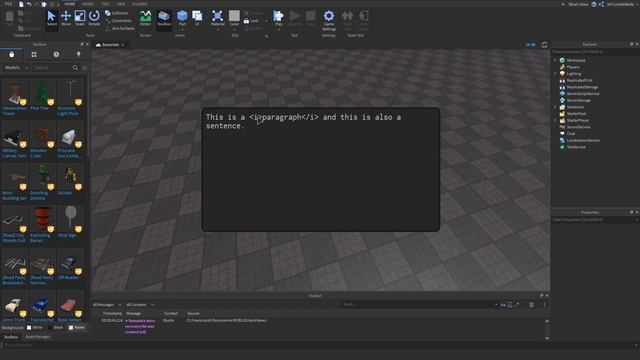The image size is (640, 360).
Task: Choose the Rotate tool
Action: tap(94, 19)
